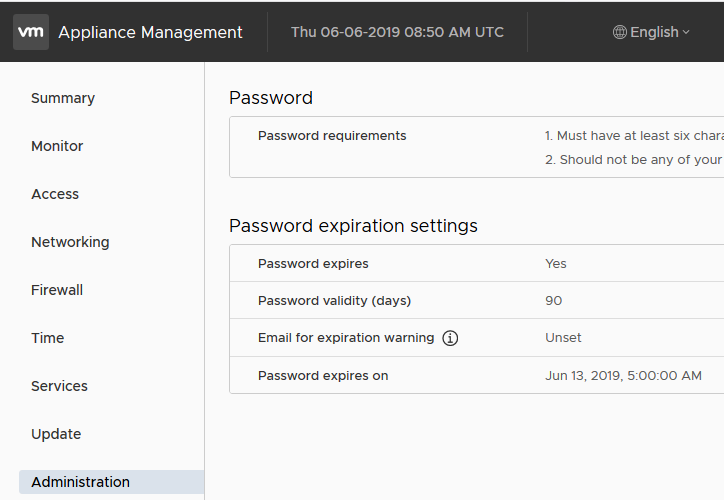Open Networking settings
The image size is (724, 500).
coord(70,242)
